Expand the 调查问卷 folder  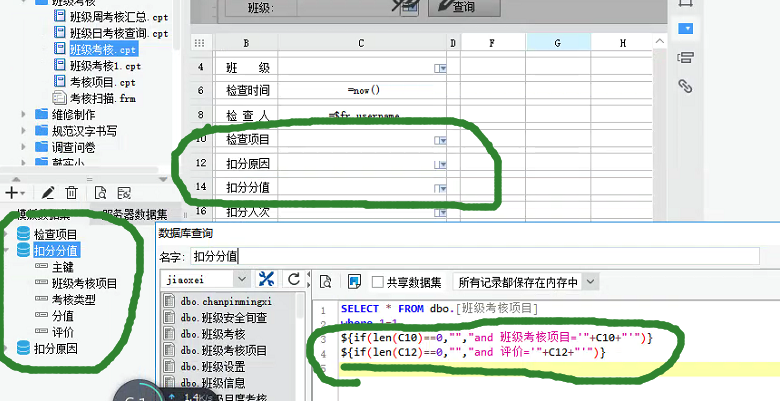tap(23, 147)
